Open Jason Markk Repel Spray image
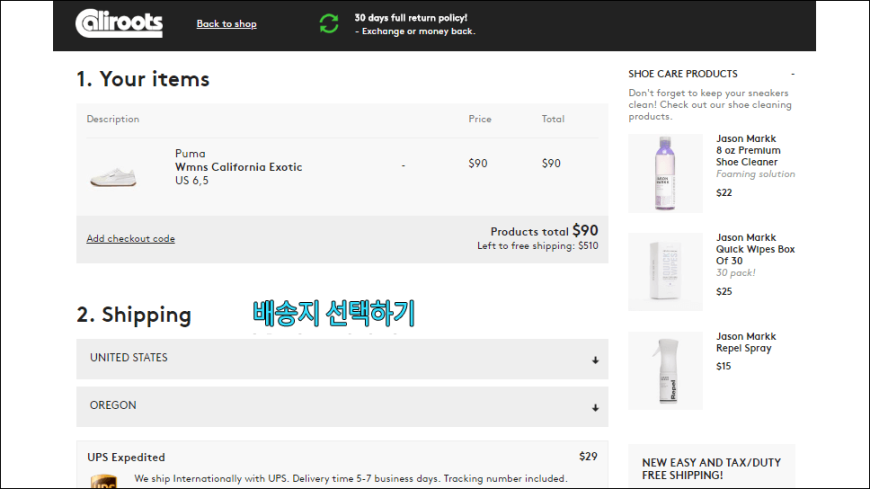 click(665, 371)
